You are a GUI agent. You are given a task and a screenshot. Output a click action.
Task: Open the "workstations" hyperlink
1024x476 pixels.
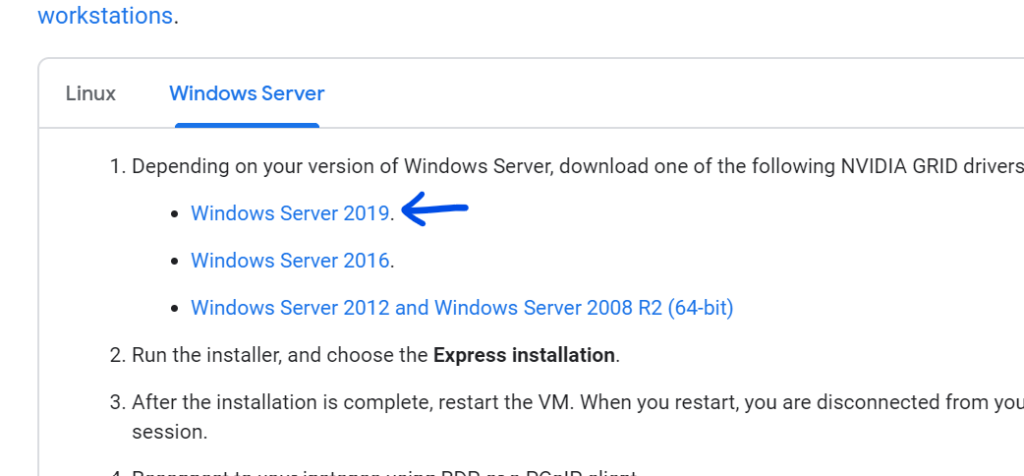(105, 14)
